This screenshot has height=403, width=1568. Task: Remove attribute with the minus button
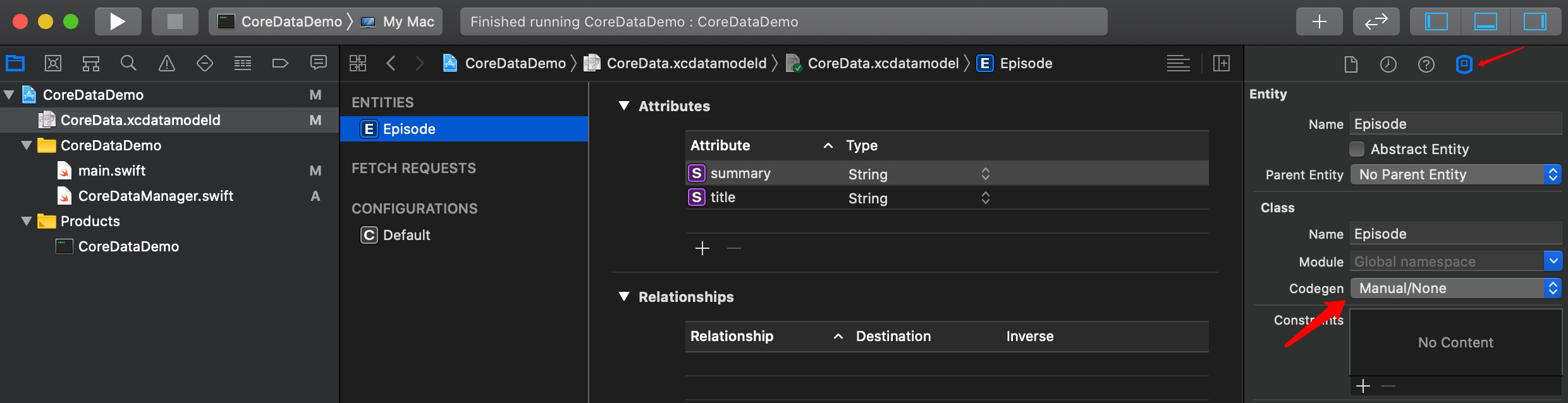(734, 248)
